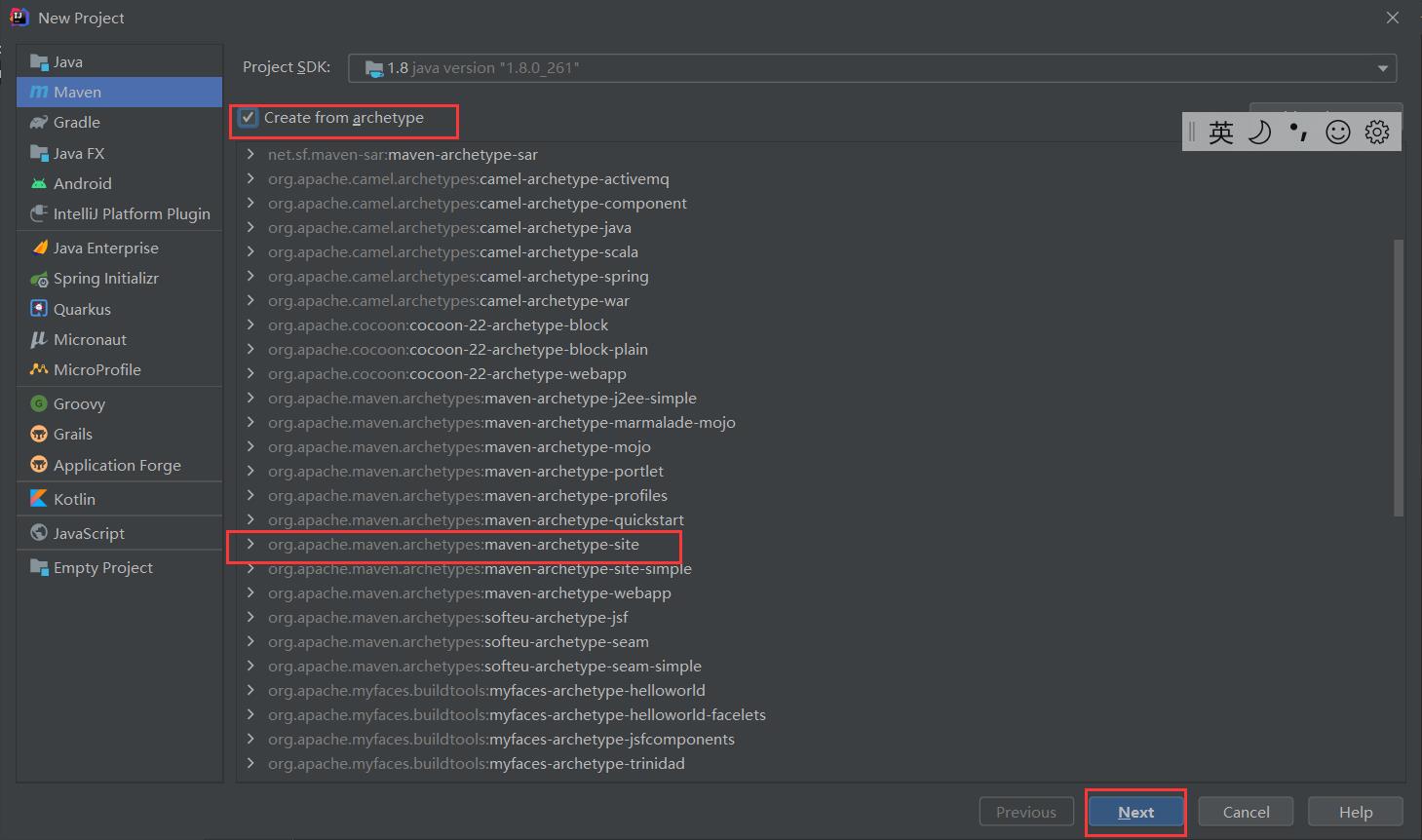Click the Java FX folder icon
1422x840 pixels.
click(x=39, y=153)
